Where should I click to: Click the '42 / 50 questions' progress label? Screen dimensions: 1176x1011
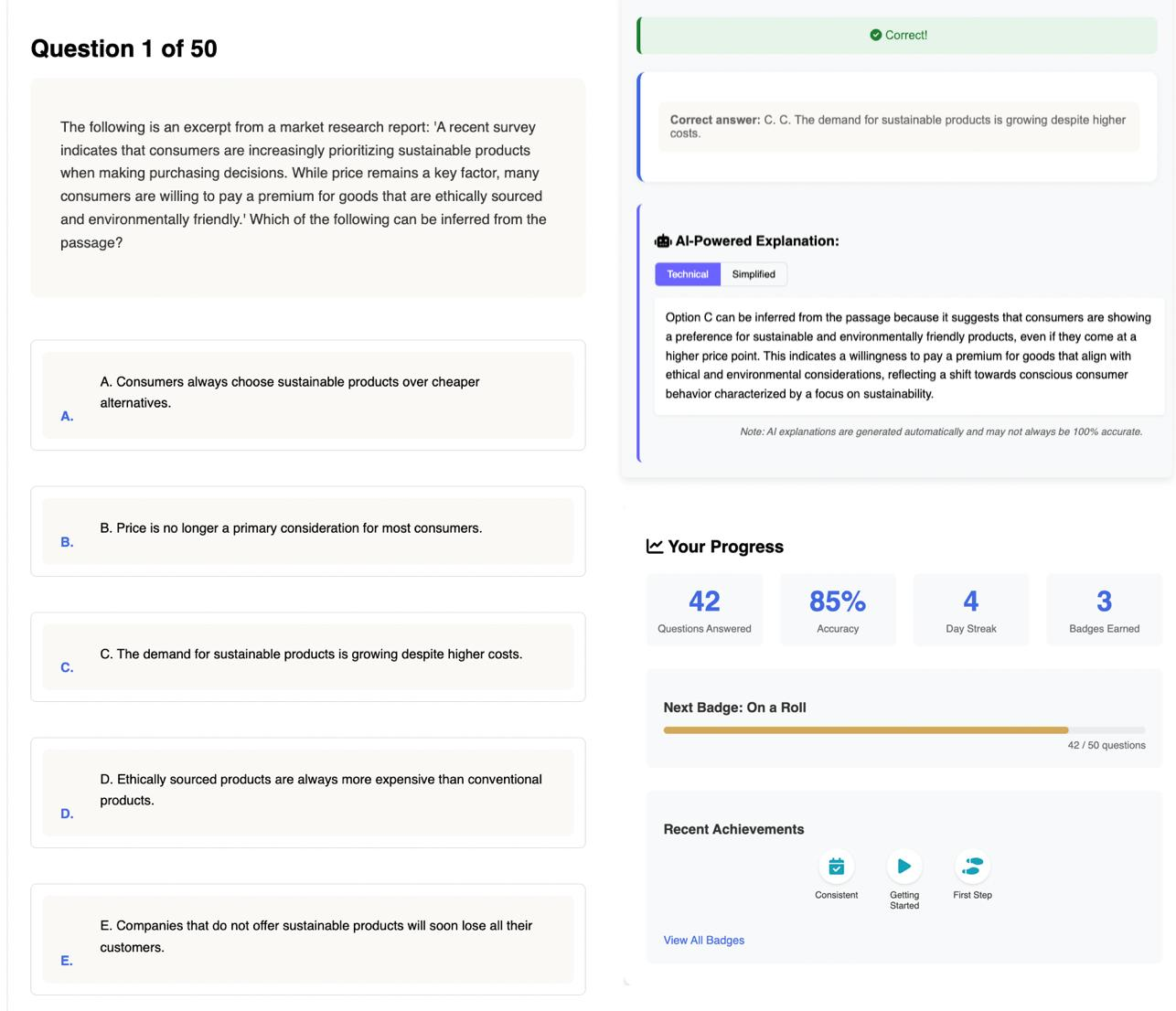tap(1107, 746)
